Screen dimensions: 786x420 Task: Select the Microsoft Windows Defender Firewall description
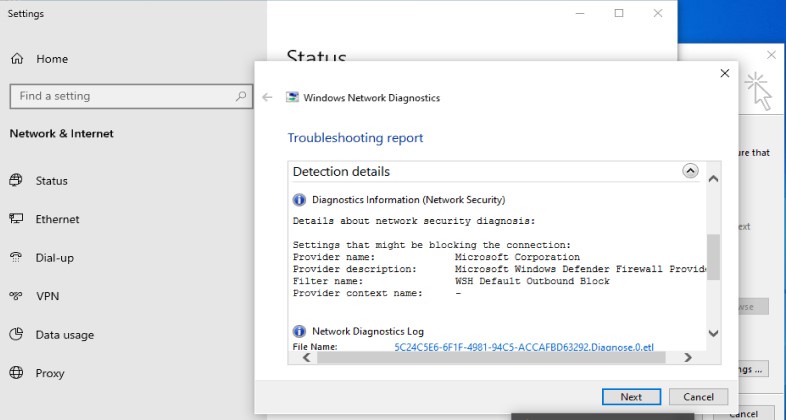click(x=580, y=269)
